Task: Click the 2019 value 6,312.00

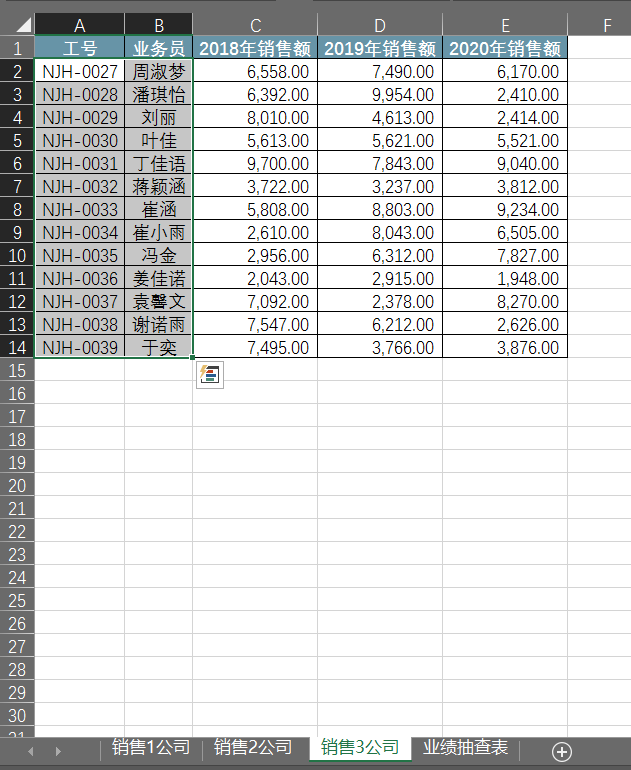Action: click(380, 255)
